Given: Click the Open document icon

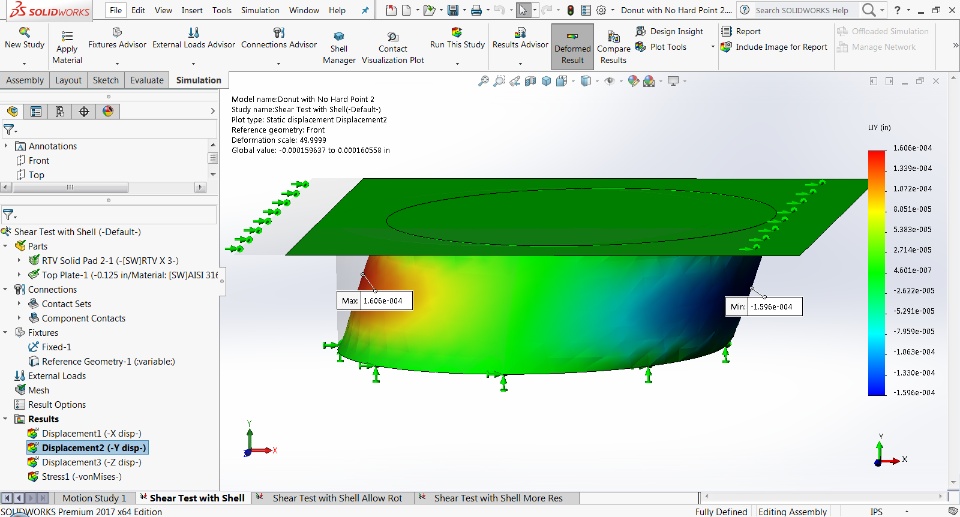Looking at the screenshot, I should (x=429, y=10).
